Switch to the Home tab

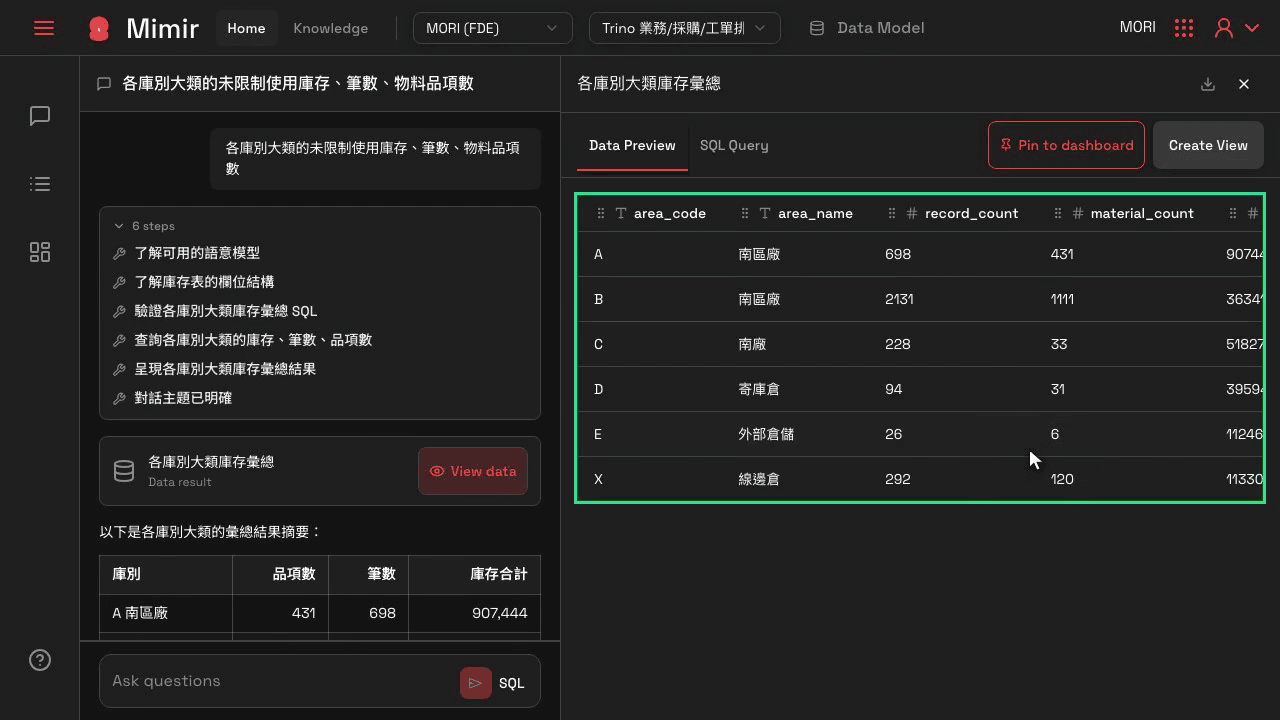tap(246, 28)
